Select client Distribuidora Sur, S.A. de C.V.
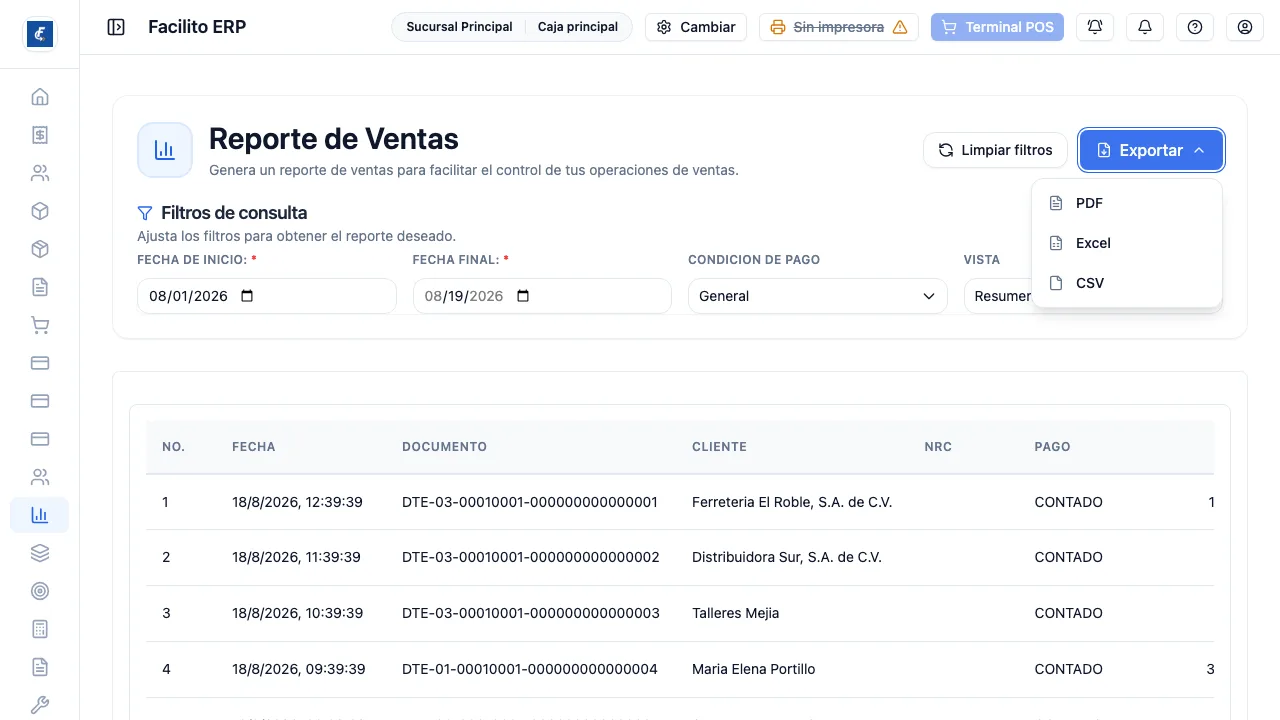 [x=787, y=557]
